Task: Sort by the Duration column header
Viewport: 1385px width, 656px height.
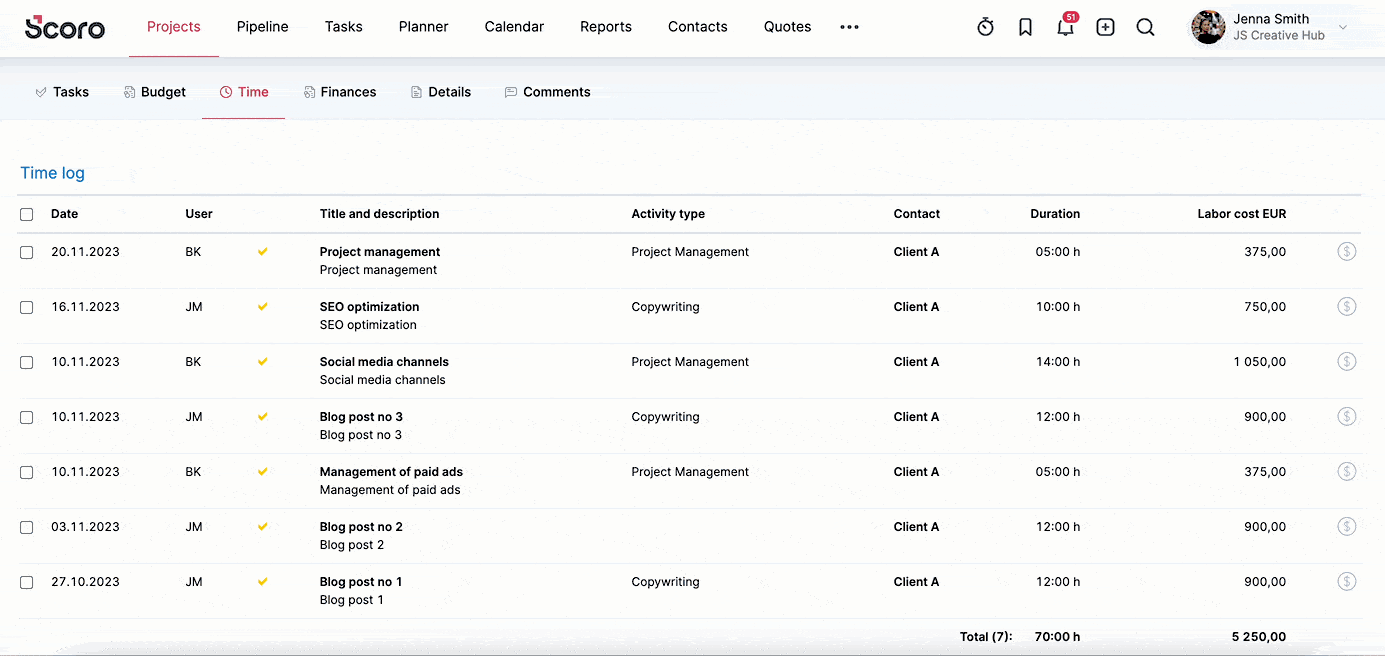Action: click(x=1054, y=214)
